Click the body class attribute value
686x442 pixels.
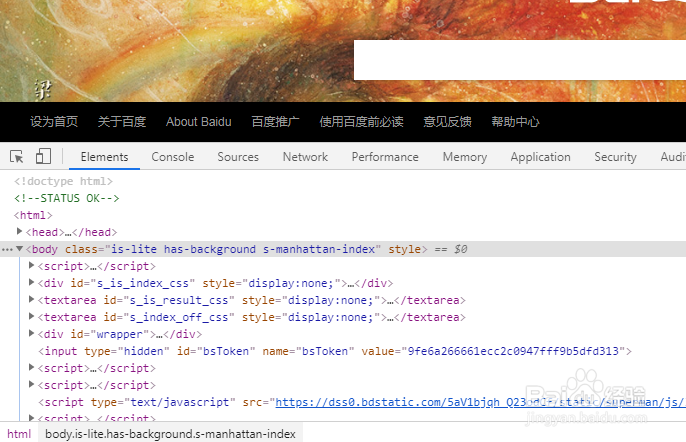243,249
